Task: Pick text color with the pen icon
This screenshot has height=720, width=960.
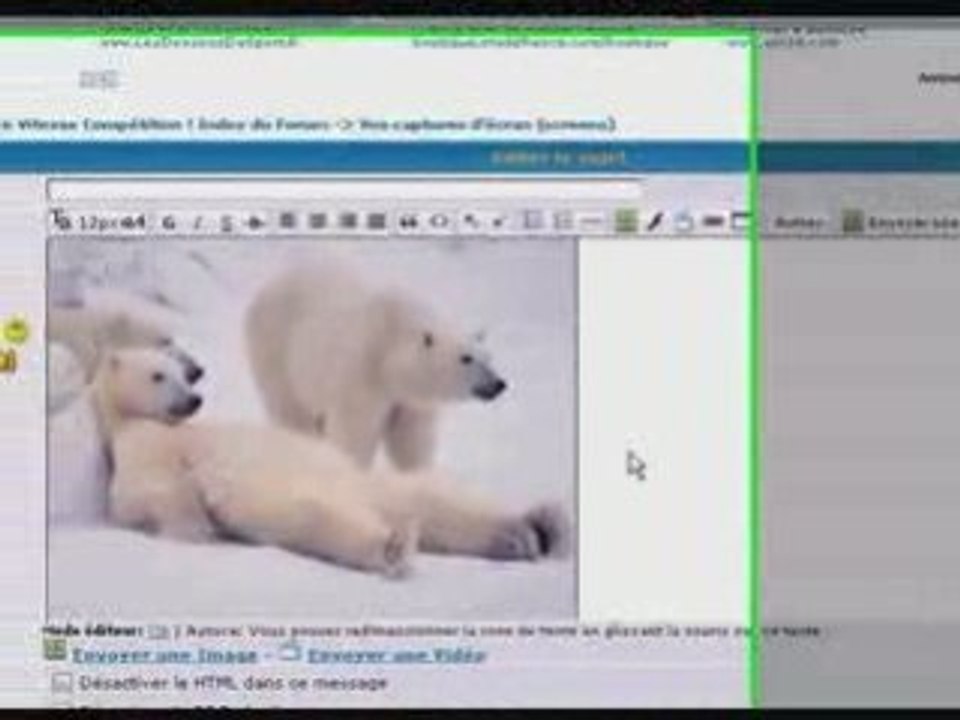Action: [655, 222]
